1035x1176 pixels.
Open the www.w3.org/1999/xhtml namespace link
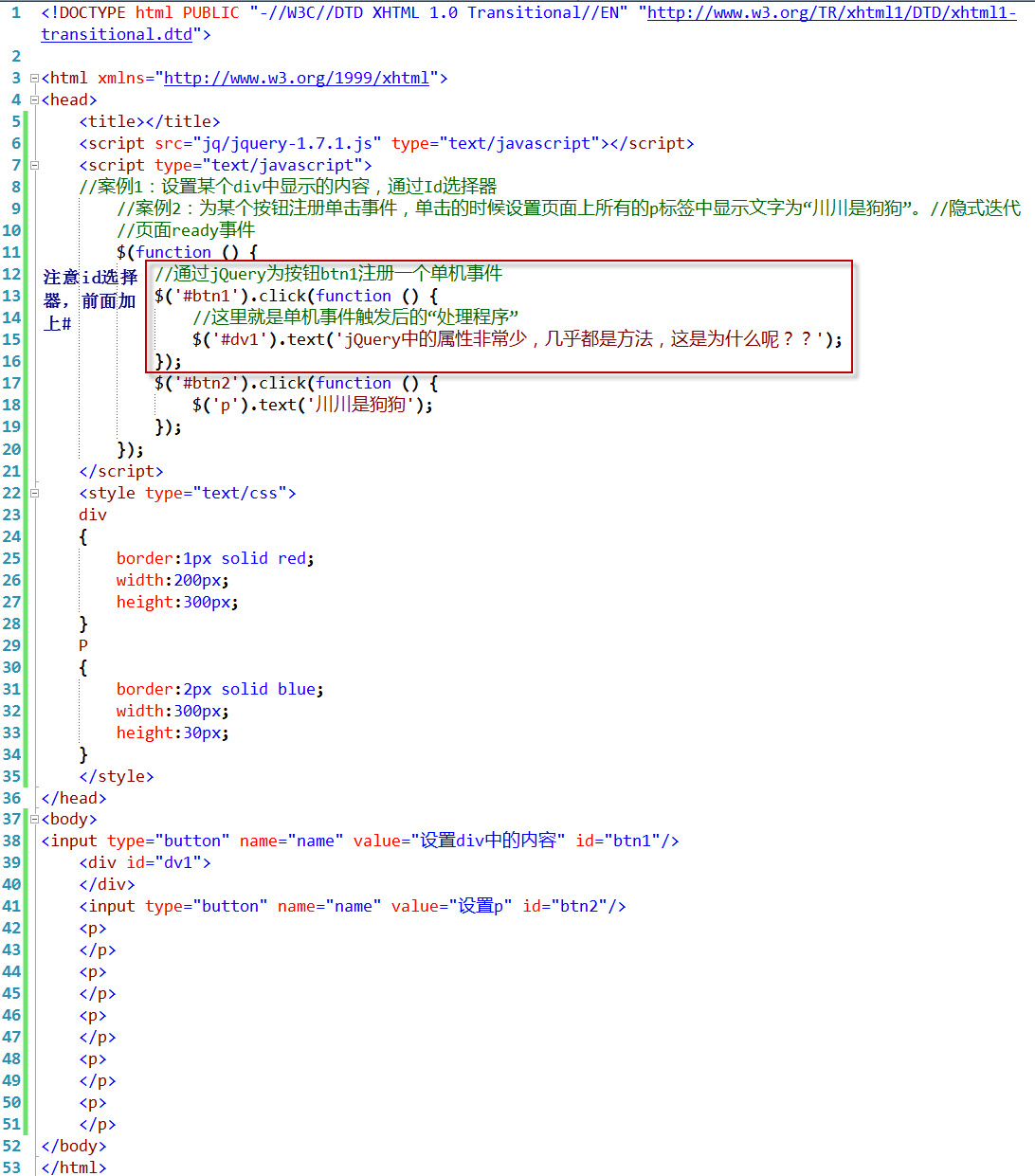(297, 78)
